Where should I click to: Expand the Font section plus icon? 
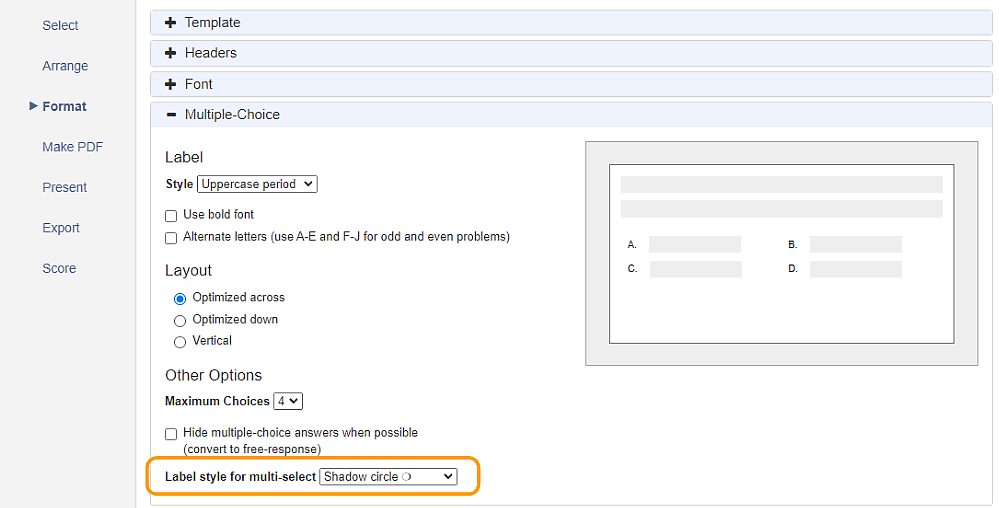170,84
